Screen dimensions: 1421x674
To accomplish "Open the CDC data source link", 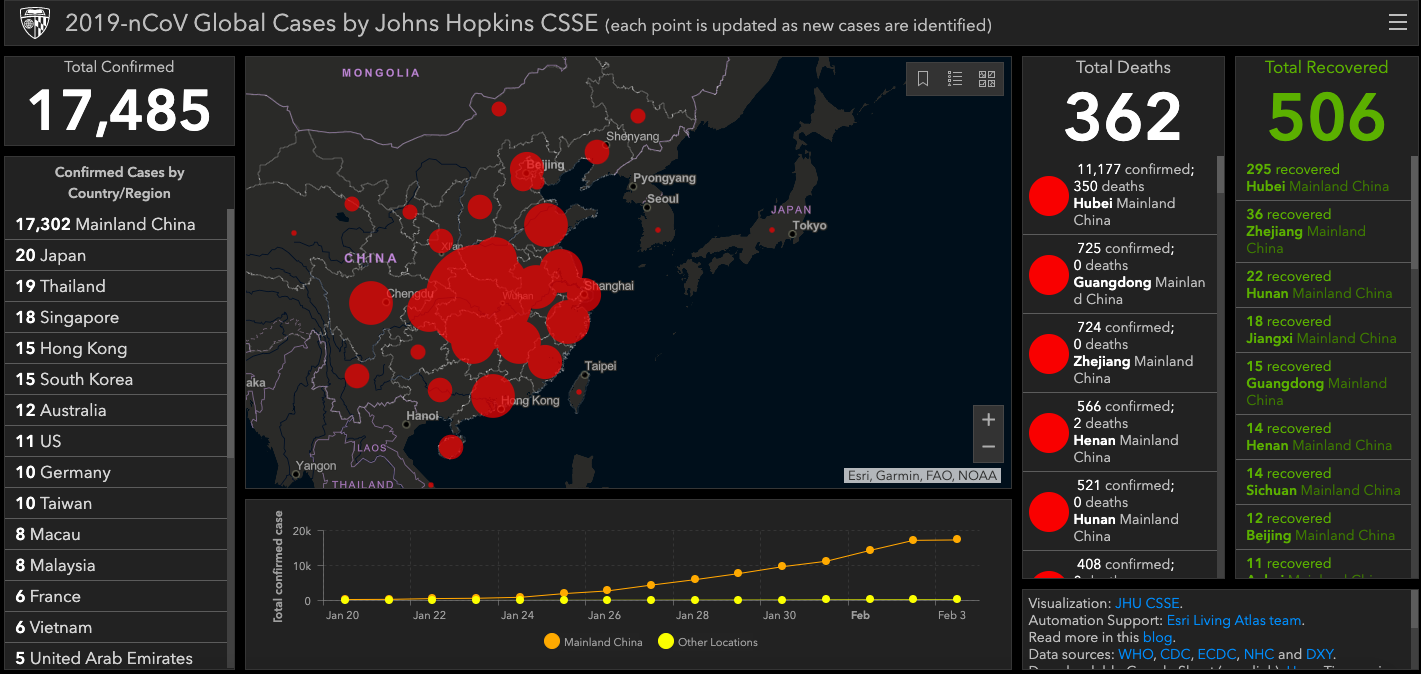I will [1174, 654].
